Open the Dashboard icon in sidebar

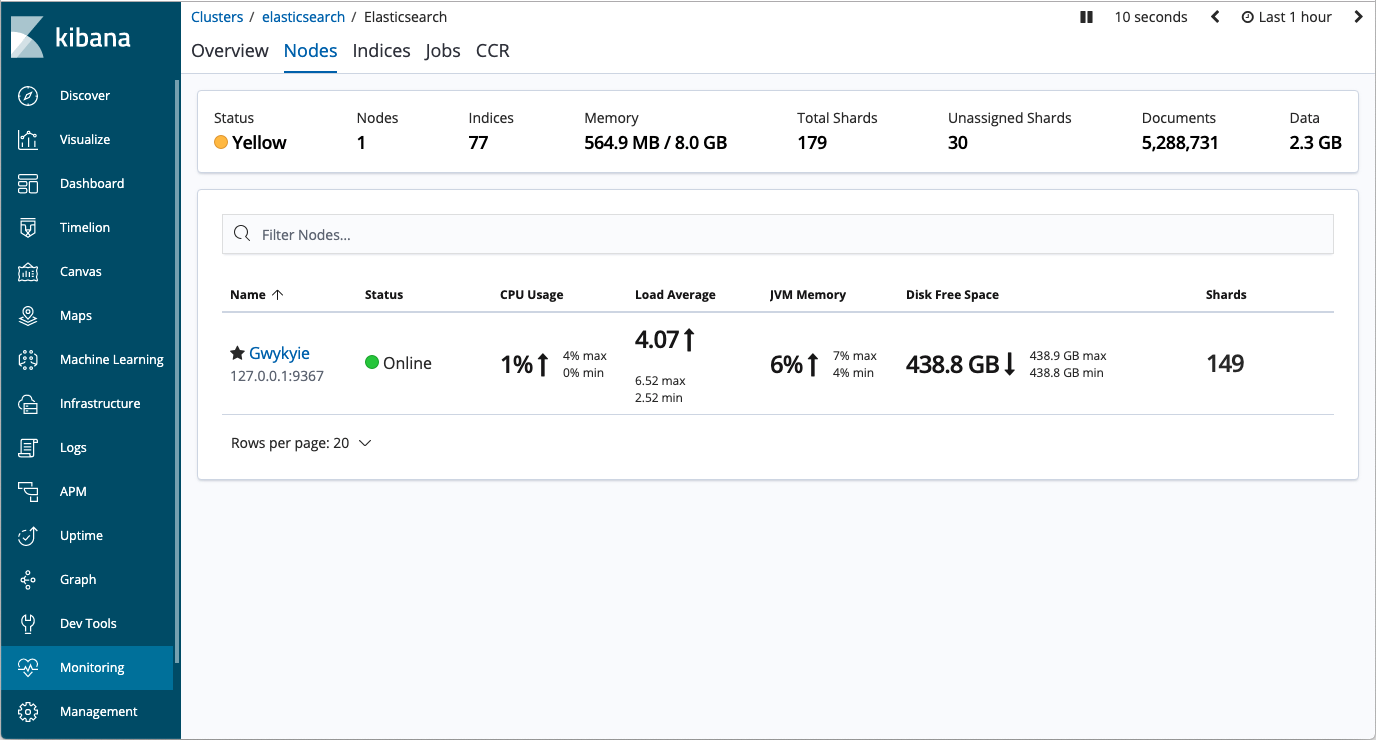click(x=28, y=184)
